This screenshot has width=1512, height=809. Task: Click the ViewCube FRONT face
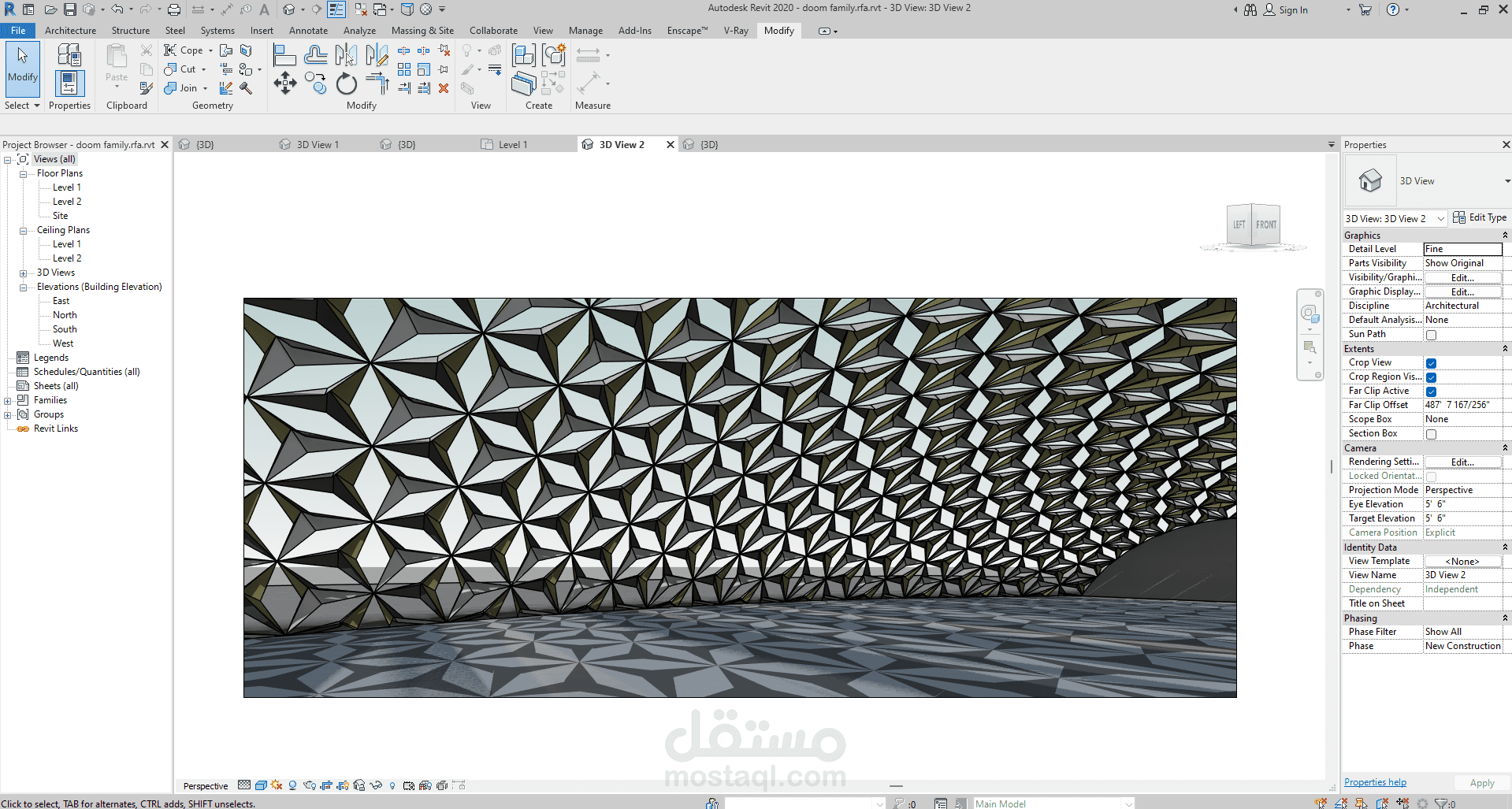(x=1266, y=225)
